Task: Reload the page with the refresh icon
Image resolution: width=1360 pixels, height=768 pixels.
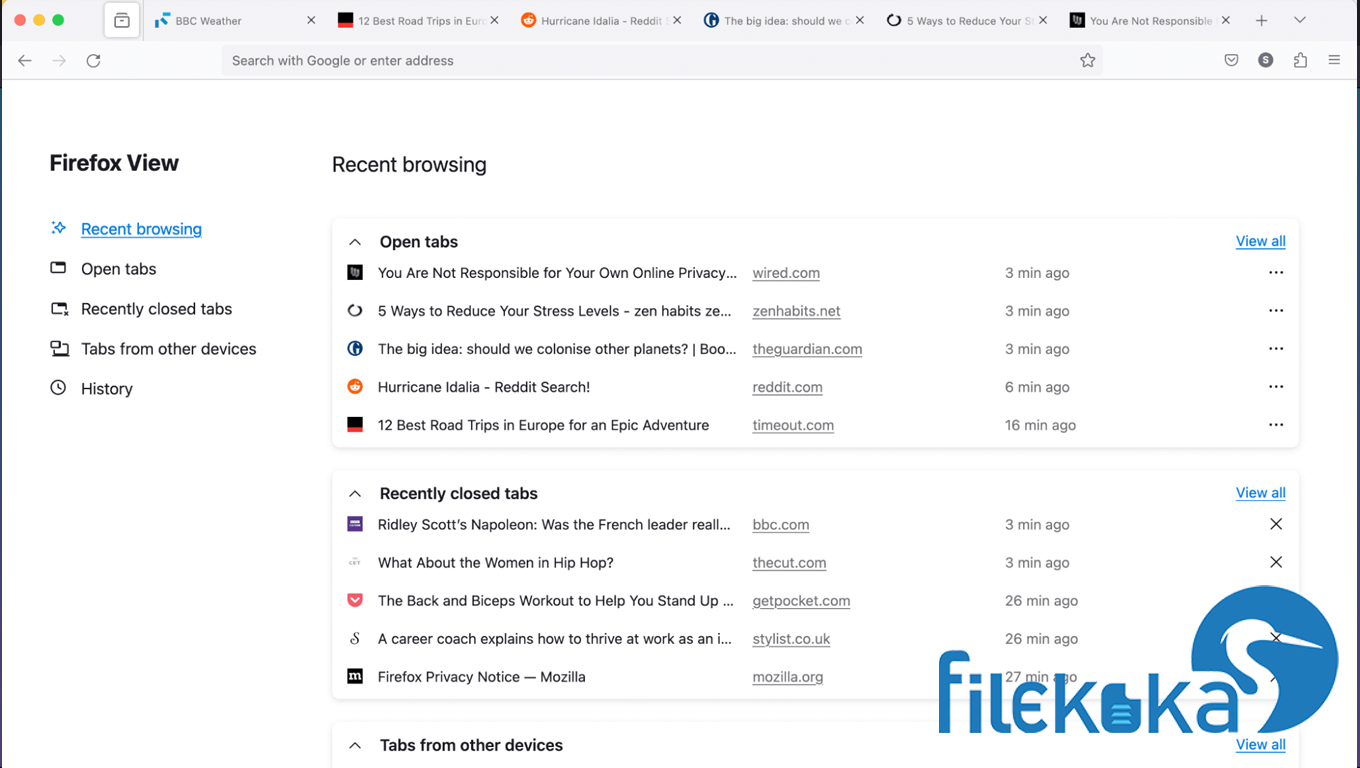Action: [x=93, y=61]
